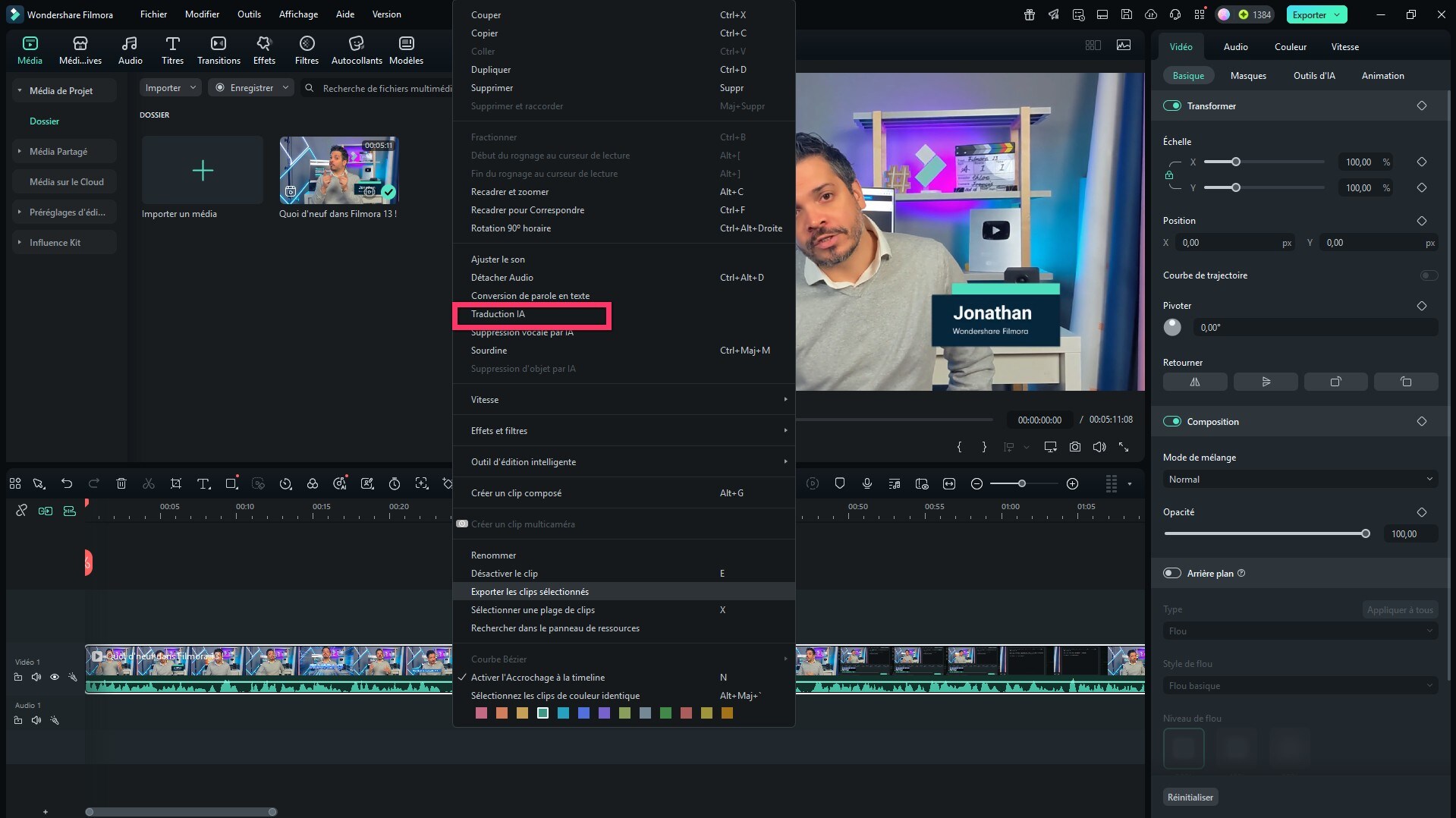Flip horizontally under Retourner
The width and height of the screenshot is (1456, 818).
(1195, 382)
